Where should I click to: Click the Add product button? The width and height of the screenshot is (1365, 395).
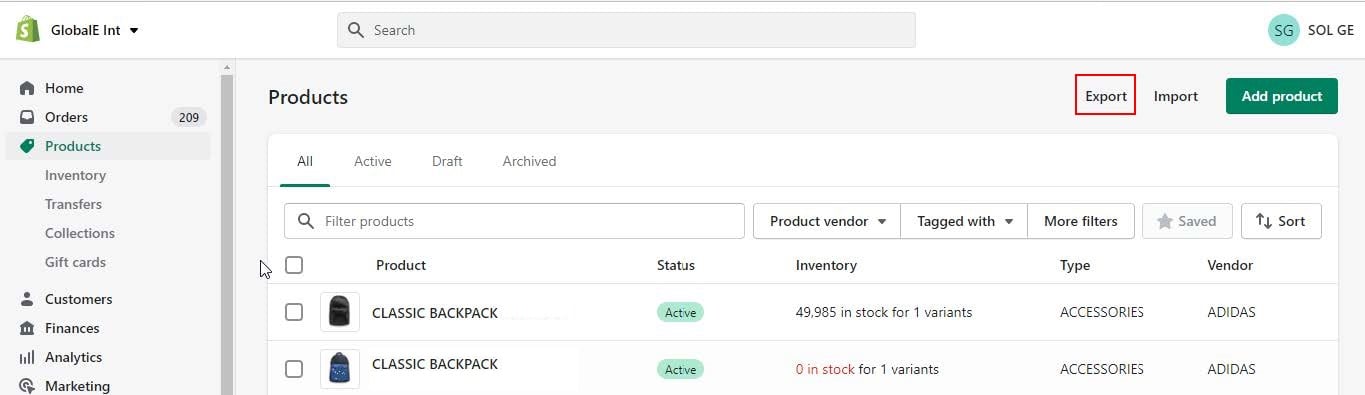point(1282,96)
